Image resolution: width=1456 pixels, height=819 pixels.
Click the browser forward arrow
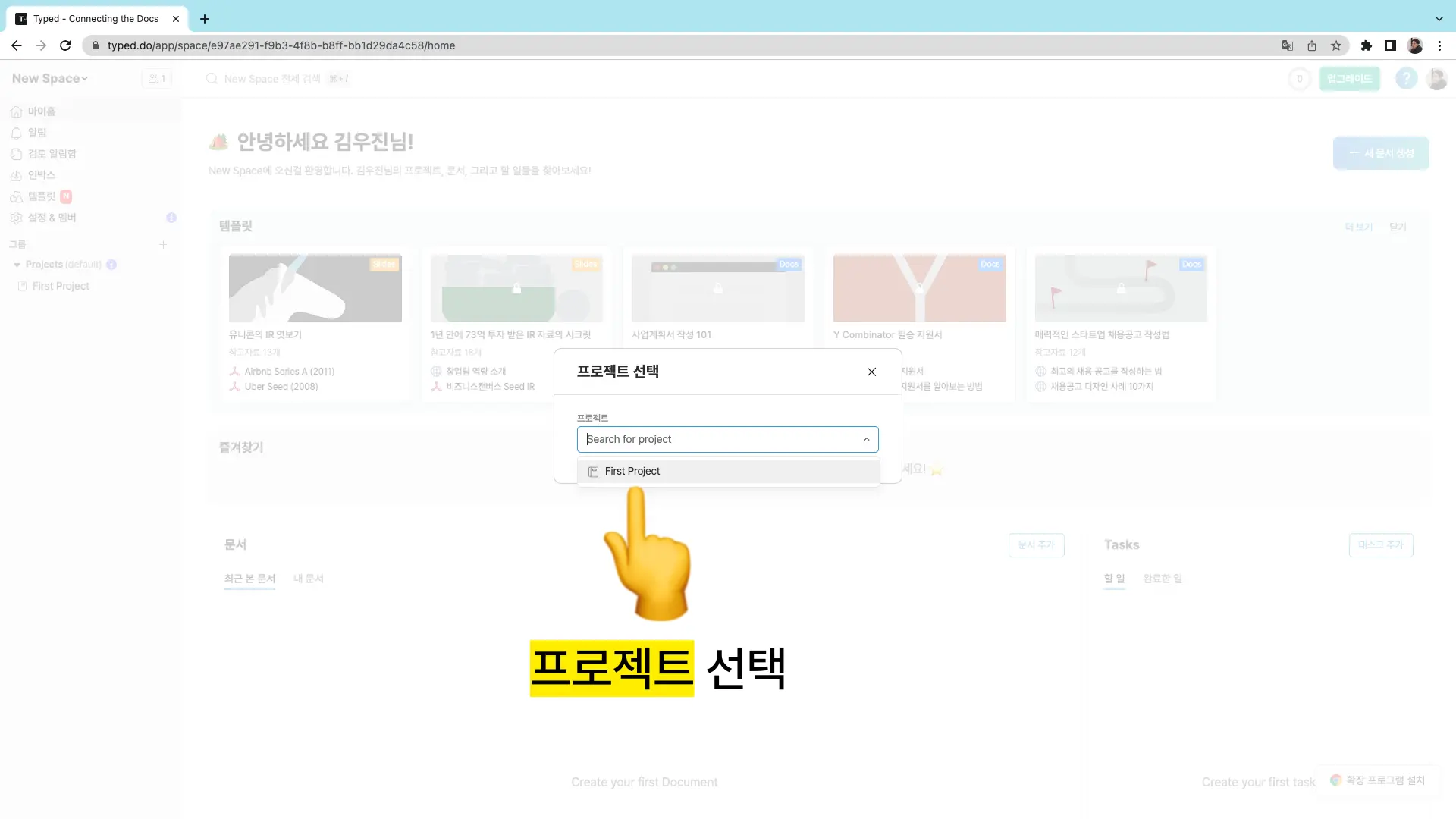click(41, 45)
